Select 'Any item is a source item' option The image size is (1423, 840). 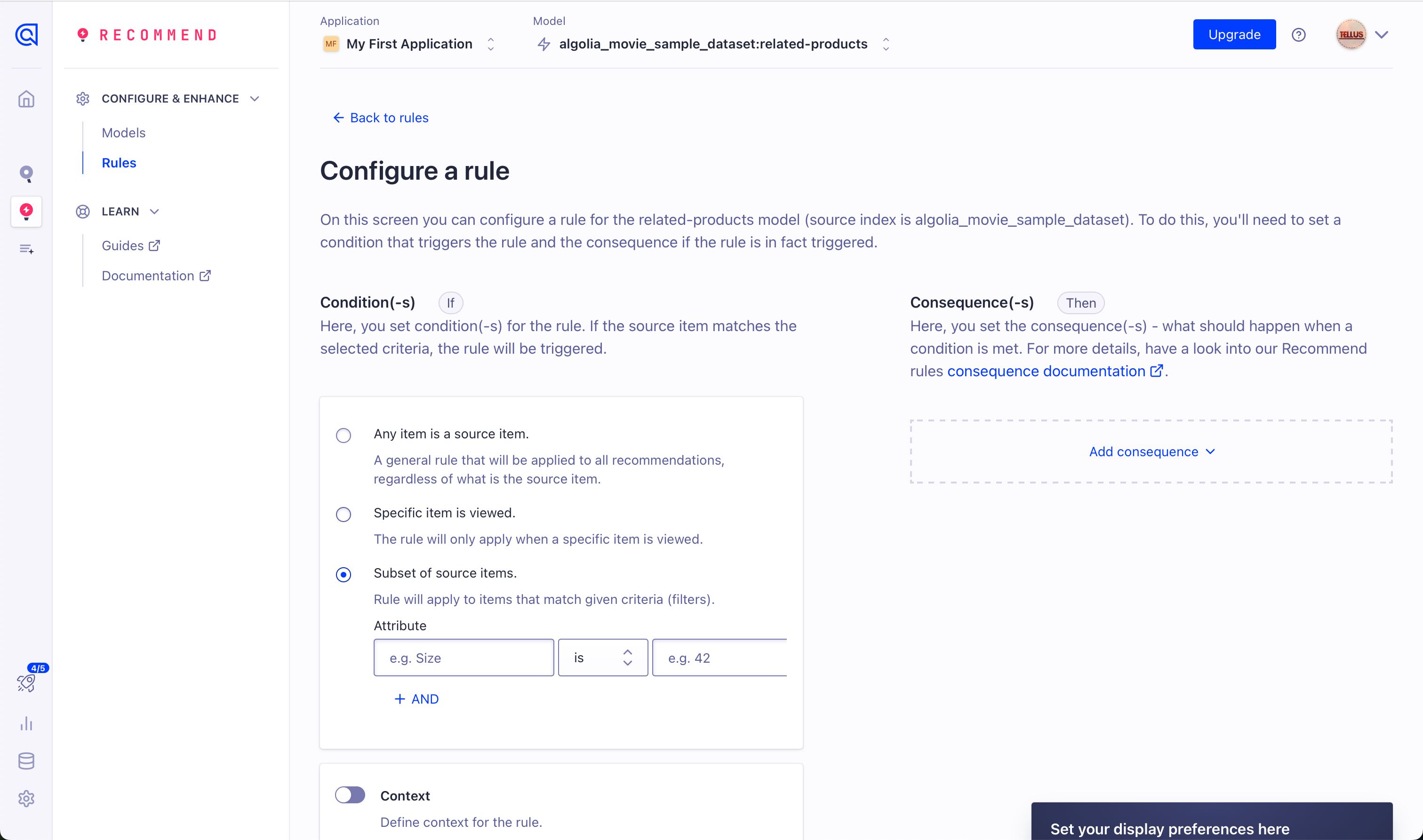click(x=343, y=435)
